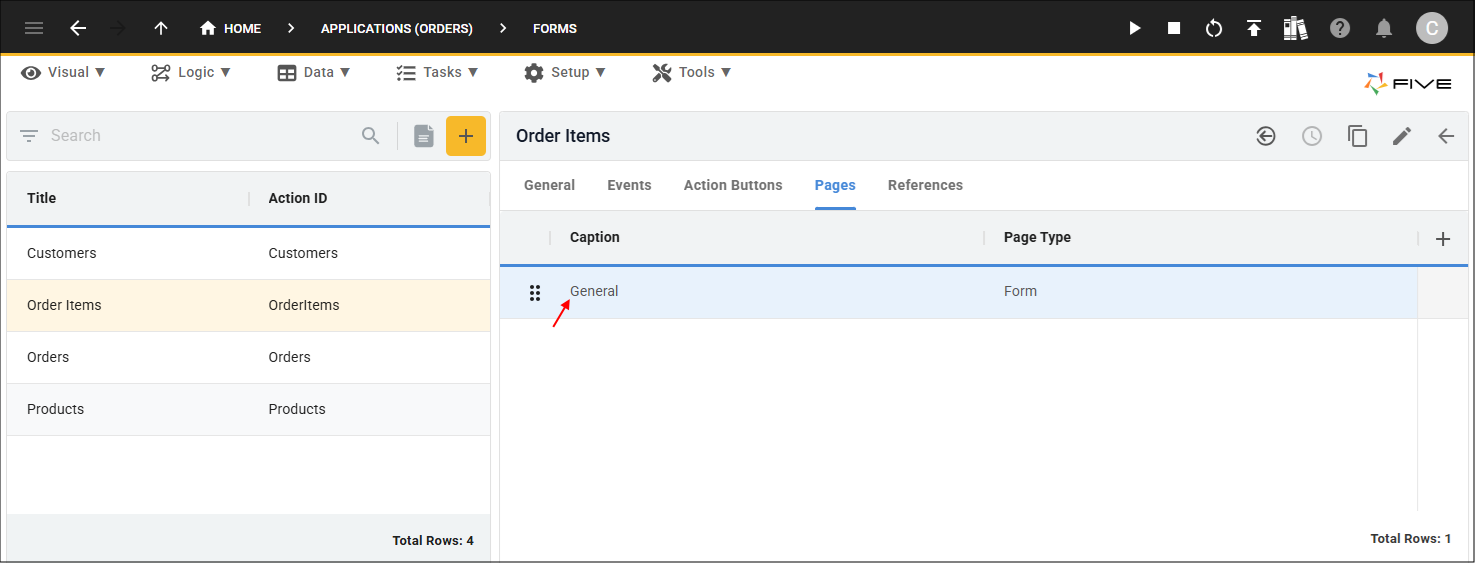This screenshot has height=563, width=1475.
Task: Switch to the Events tab
Action: 629,185
